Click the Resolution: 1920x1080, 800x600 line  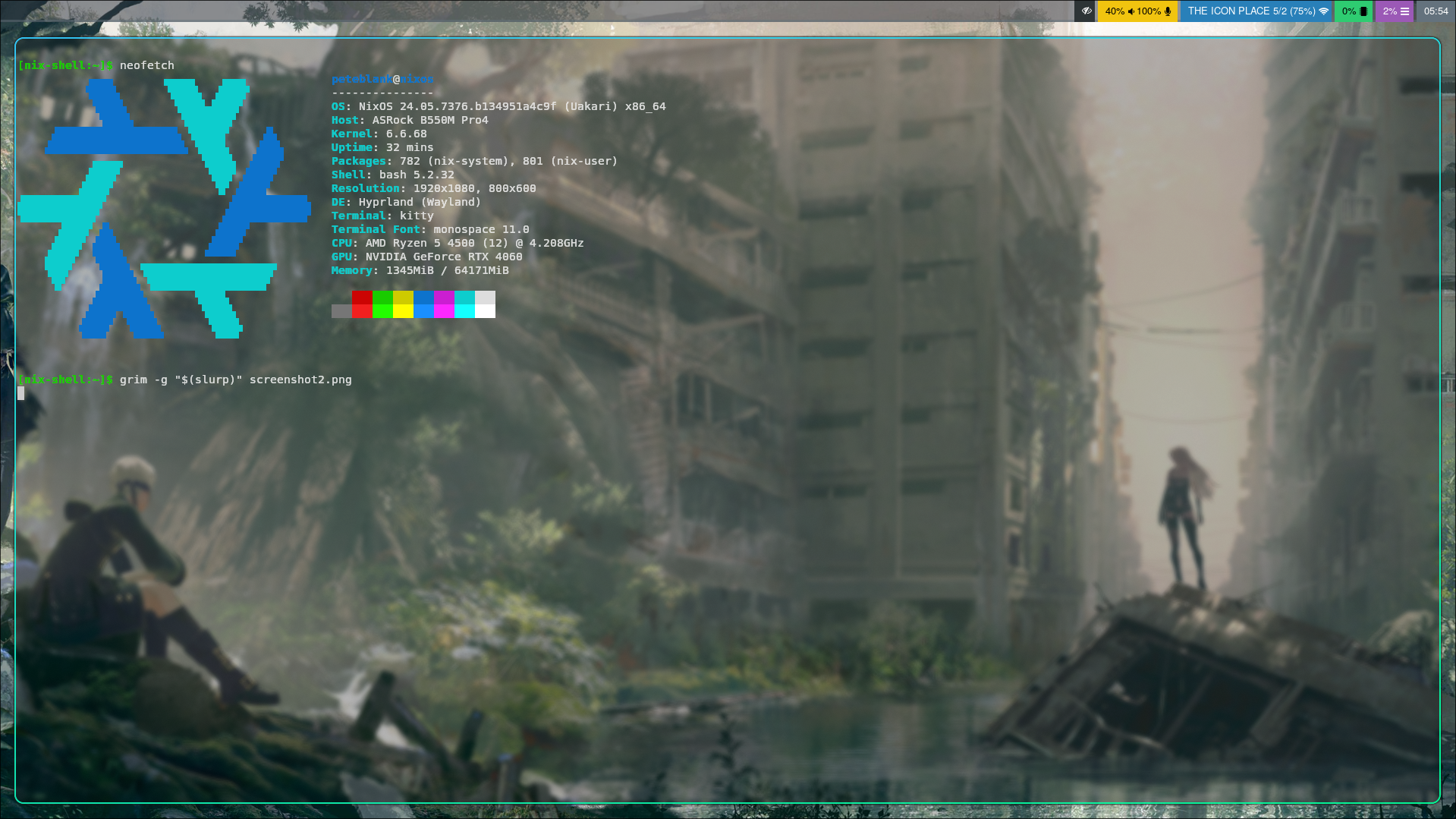coord(434,188)
